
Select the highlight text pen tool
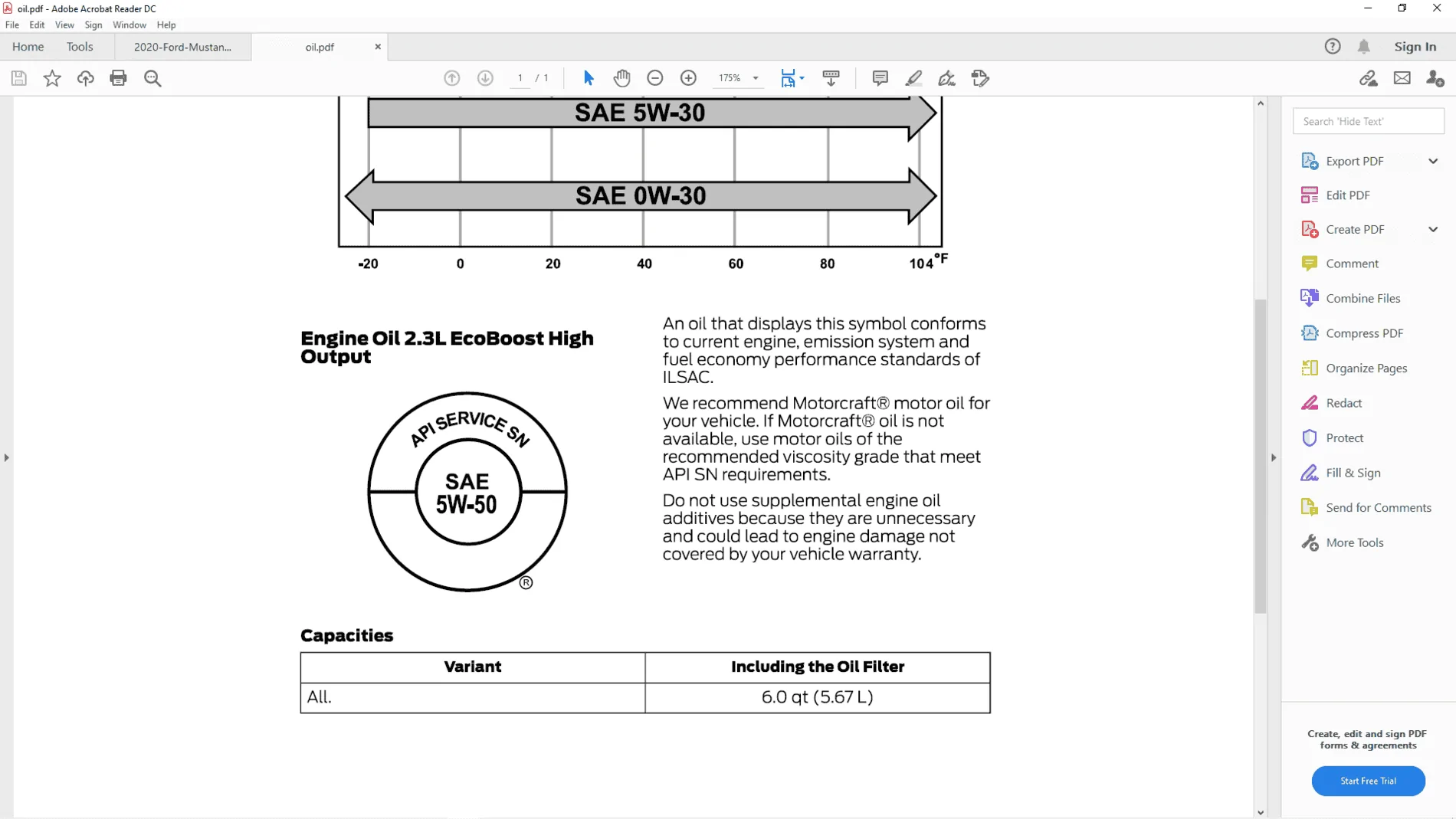[913, 78]
